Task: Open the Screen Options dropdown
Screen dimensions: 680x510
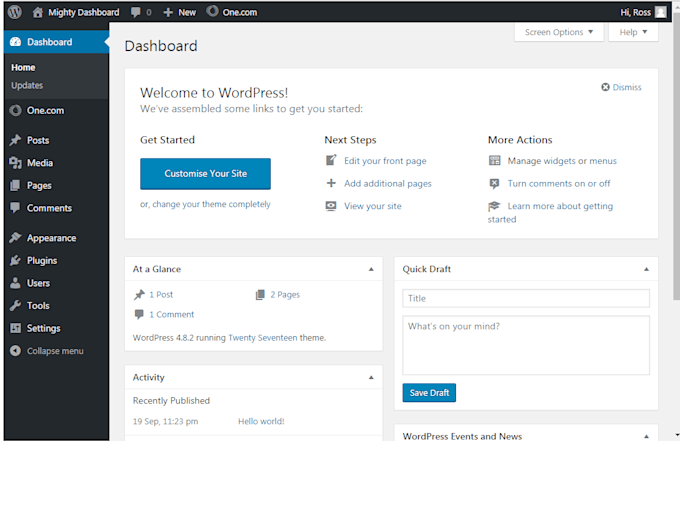Action: point(559,32)
